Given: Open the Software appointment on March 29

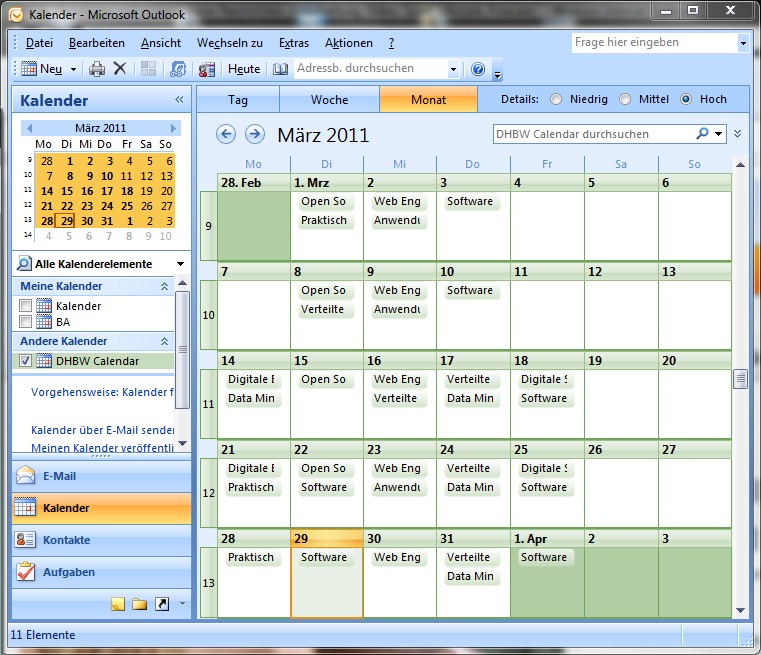Looking at the screenshot, I should pos(324,557).
